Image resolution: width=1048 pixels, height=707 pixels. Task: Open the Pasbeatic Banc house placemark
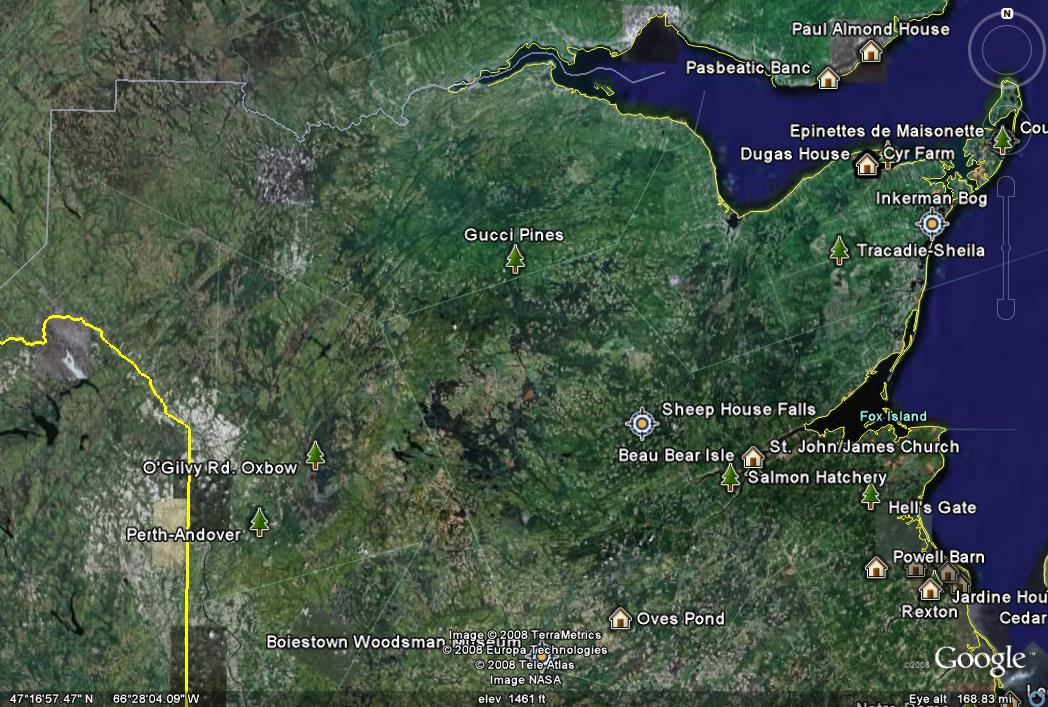[x=828, y=77]
